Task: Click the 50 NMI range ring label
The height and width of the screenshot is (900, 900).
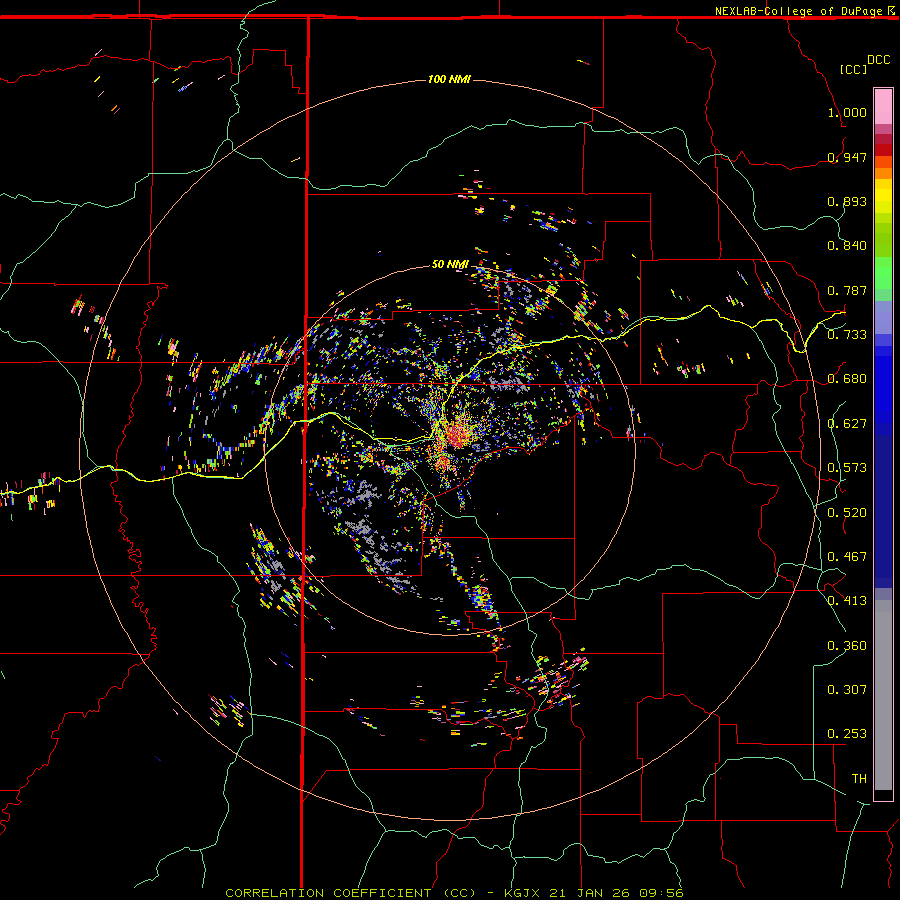Action: click(450, 264)
